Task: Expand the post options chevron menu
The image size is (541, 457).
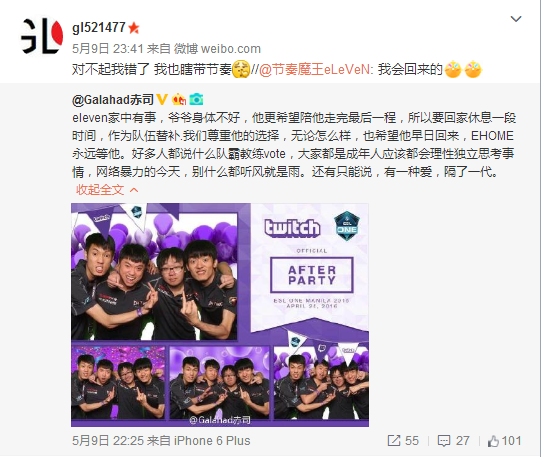Action: [516, 19]
